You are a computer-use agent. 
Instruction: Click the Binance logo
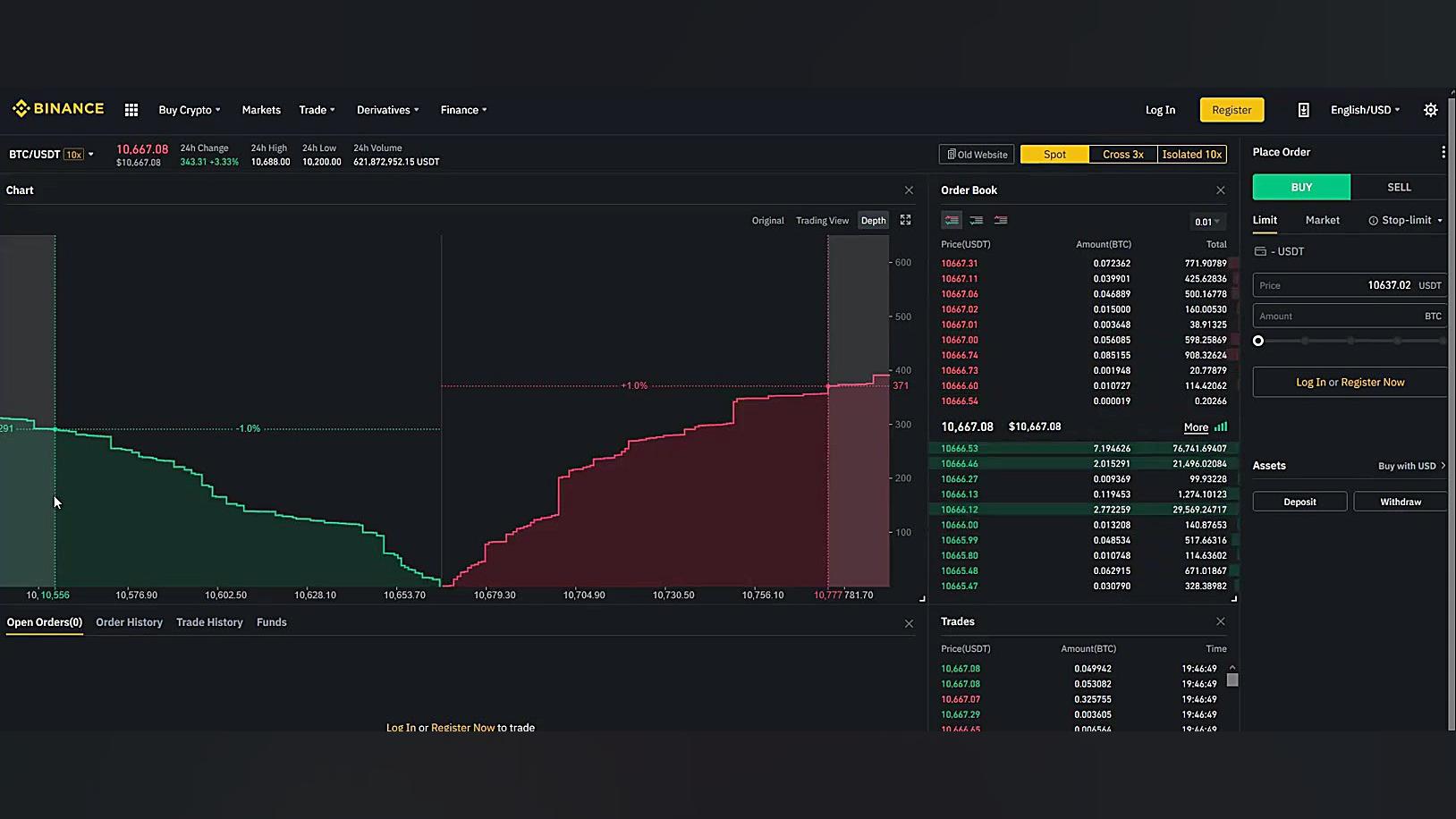pos(58,109)
